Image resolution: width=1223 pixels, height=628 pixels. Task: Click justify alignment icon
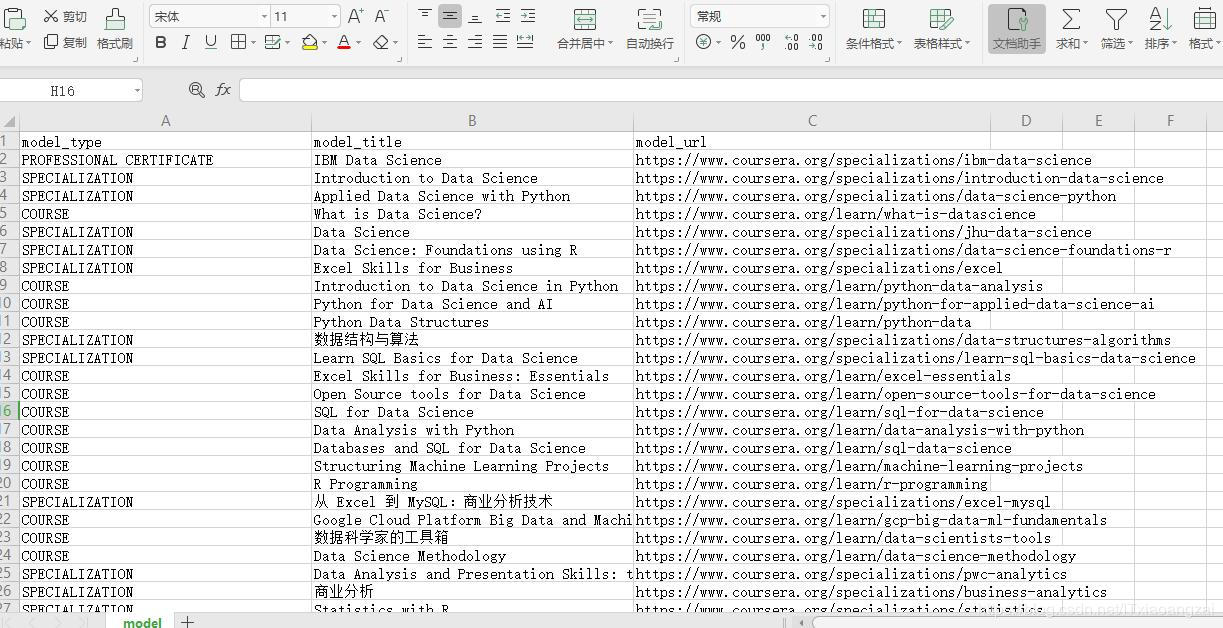coord(500,42)
